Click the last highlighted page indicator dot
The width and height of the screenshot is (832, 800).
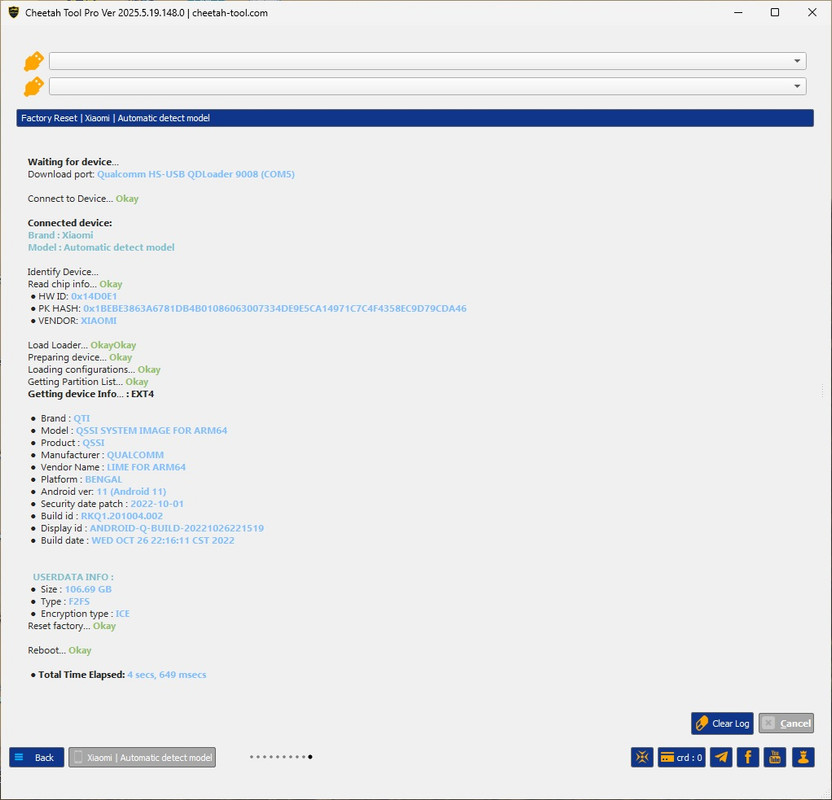point(310,757)
